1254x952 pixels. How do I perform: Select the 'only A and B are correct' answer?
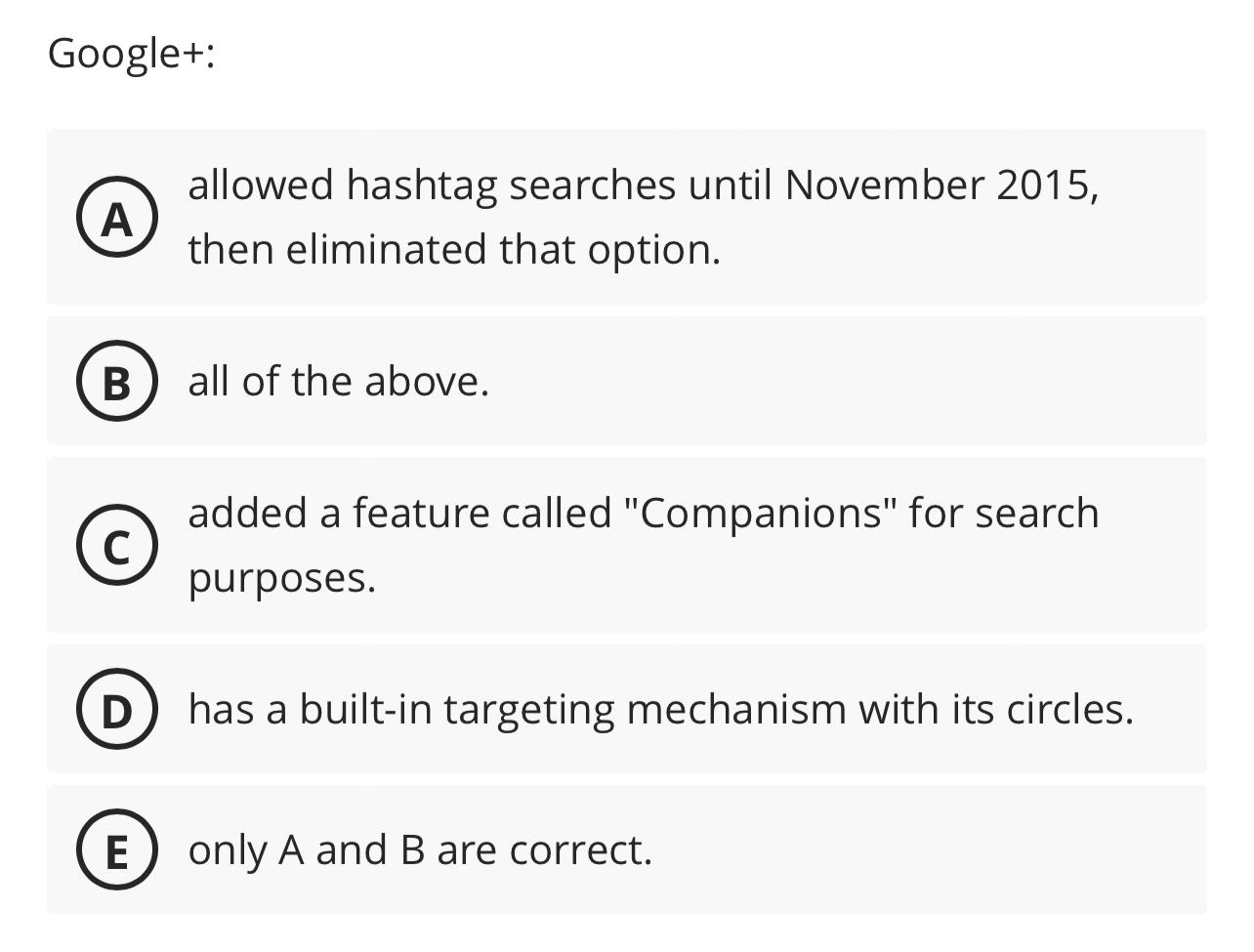418,849
